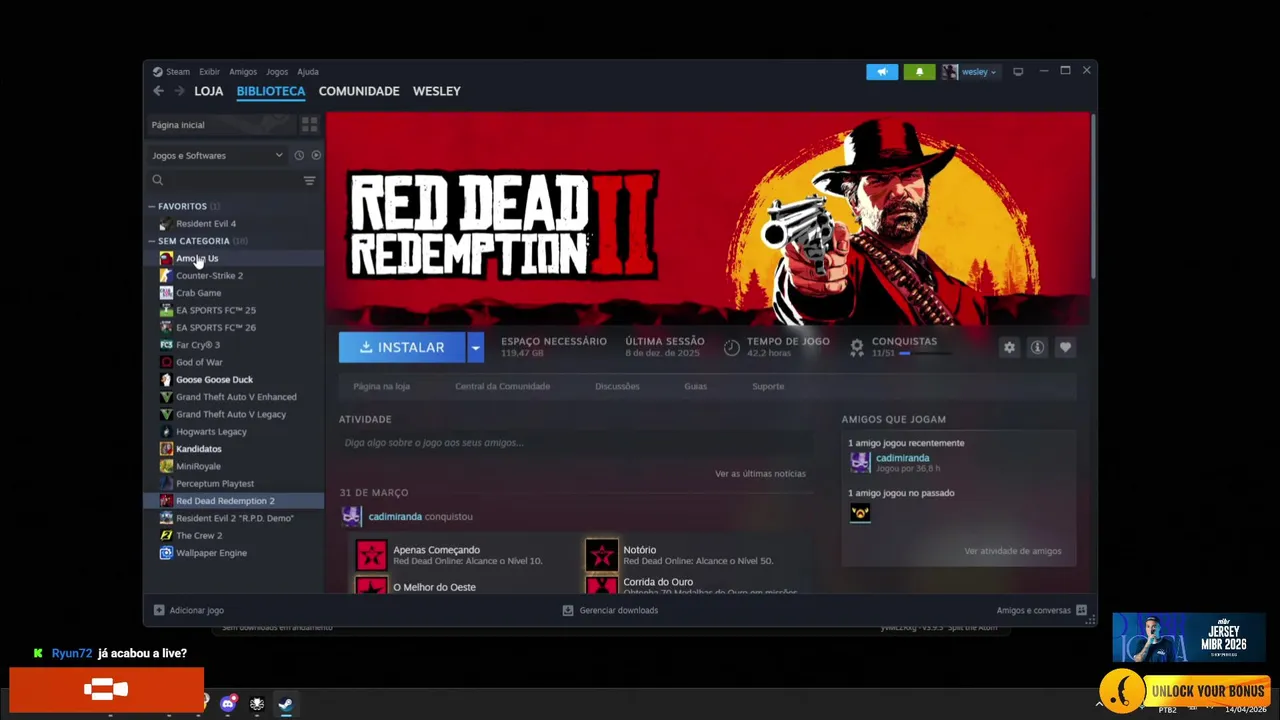The image size is (1280, 720).
Task: Click Ver as últimas notícias
Action: pyautogui.click(x=760, y=473)
